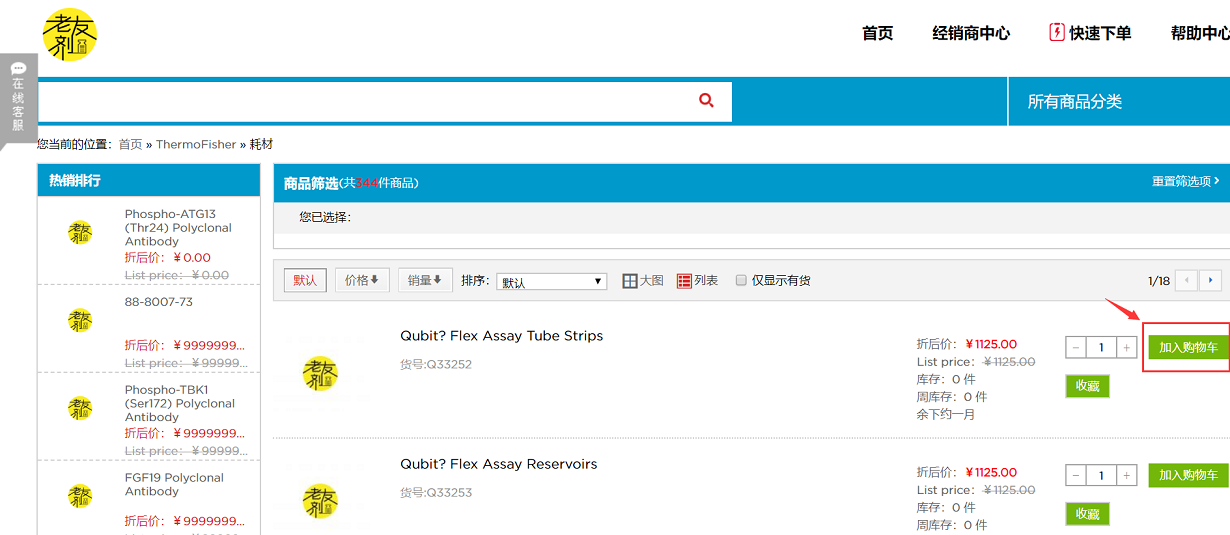The image size is (1230, 535).
Task: Decrease quantity for Tube Strips
Action: 1076,348
